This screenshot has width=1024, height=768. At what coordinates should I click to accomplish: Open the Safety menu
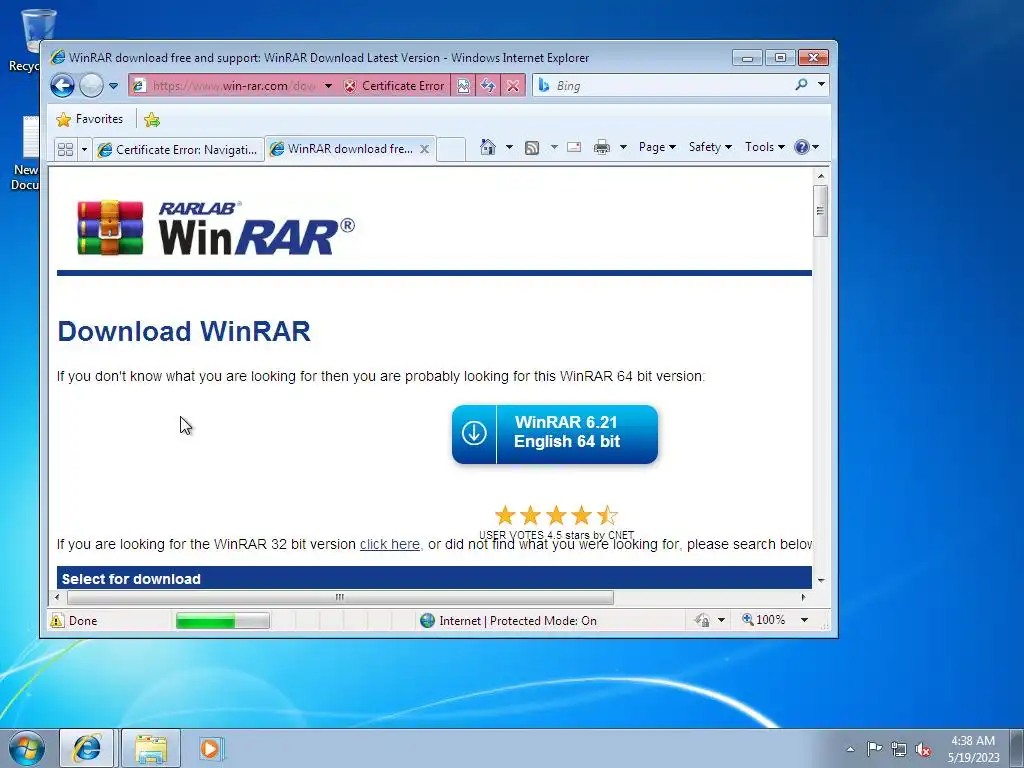click(x=711, y=147)
